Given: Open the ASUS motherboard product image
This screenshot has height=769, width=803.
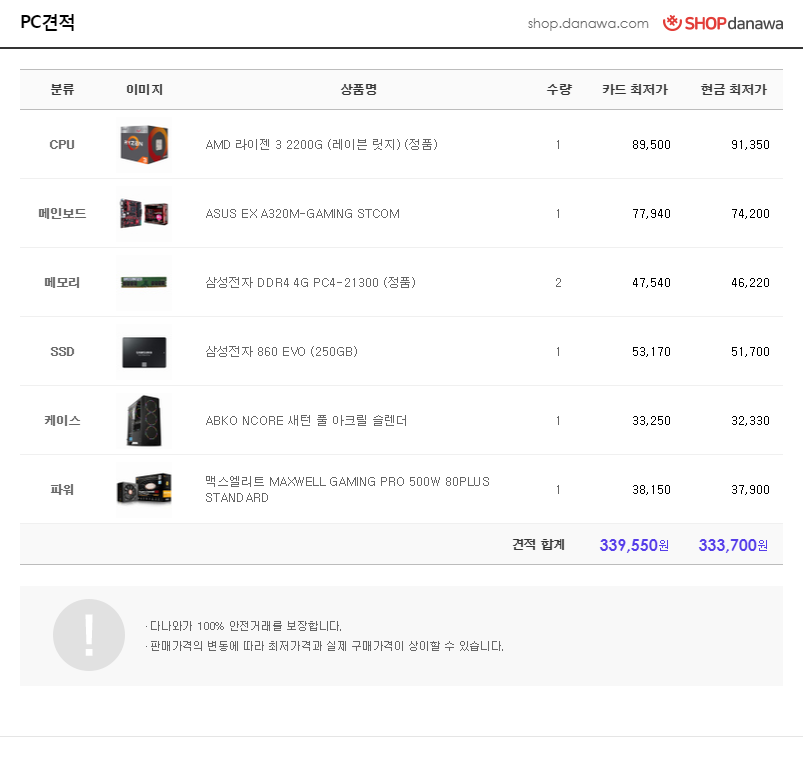Looking at the screenshot, I should [x=143, y=214].
